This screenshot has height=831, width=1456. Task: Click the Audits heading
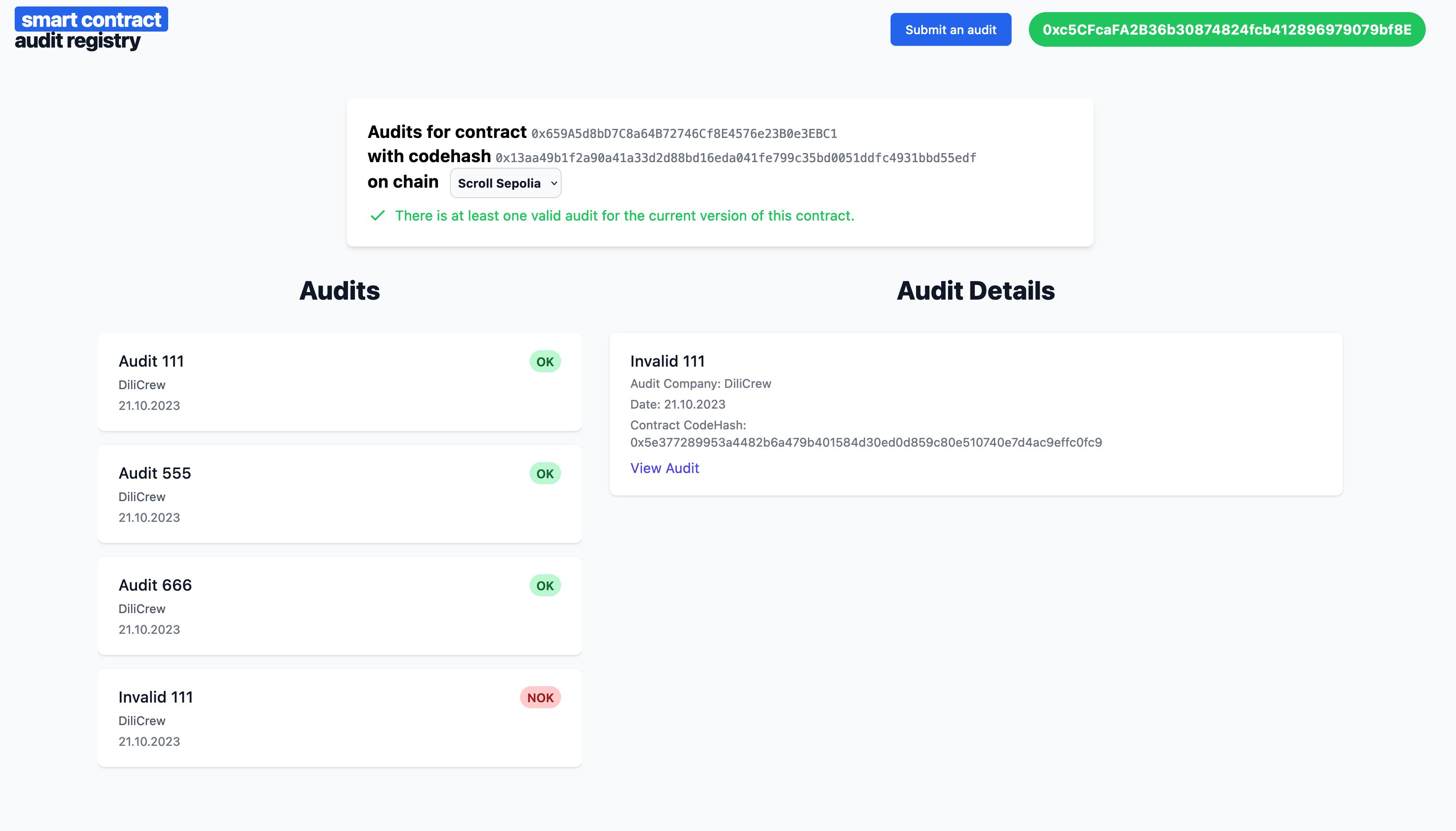point(339,291)
